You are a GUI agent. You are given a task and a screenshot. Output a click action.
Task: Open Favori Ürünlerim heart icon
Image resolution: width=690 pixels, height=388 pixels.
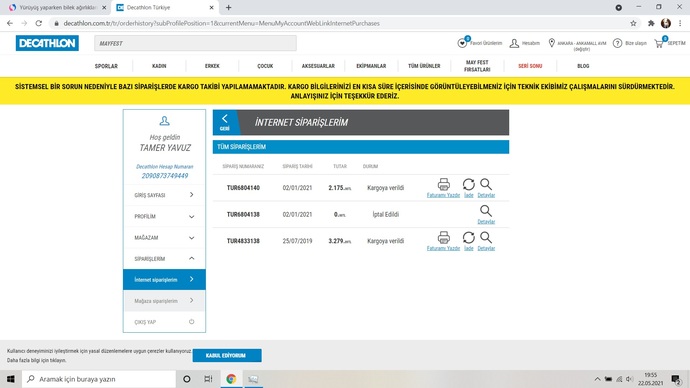(x=462, y=43)
